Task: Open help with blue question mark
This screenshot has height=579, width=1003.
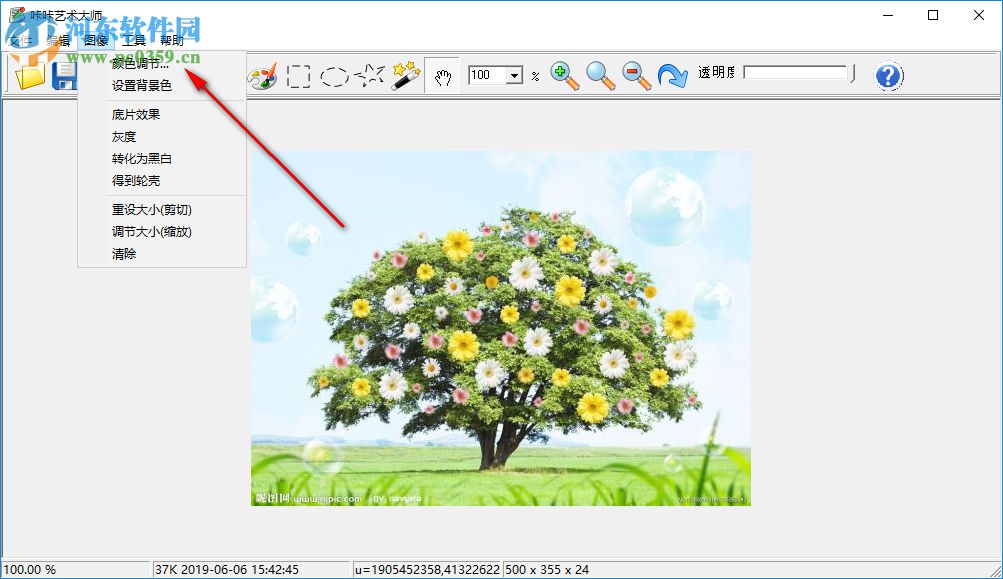Action: pyautogui.click(x=888, y=75)
